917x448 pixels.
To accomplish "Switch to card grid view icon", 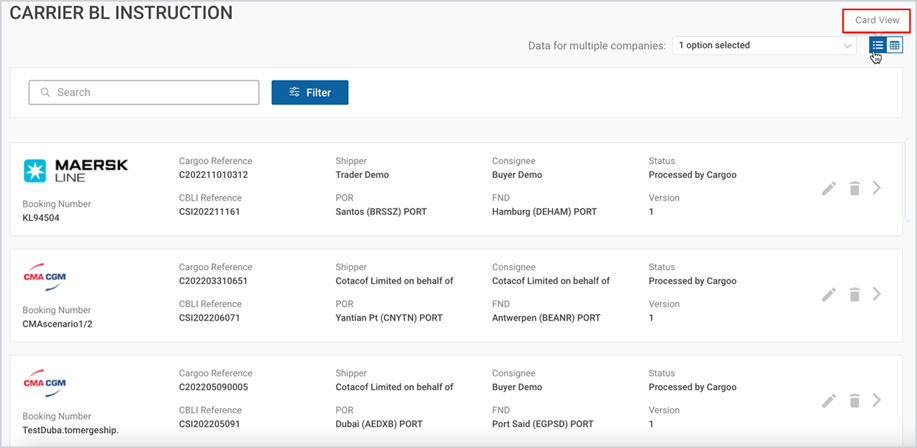I will click(894, 45).
